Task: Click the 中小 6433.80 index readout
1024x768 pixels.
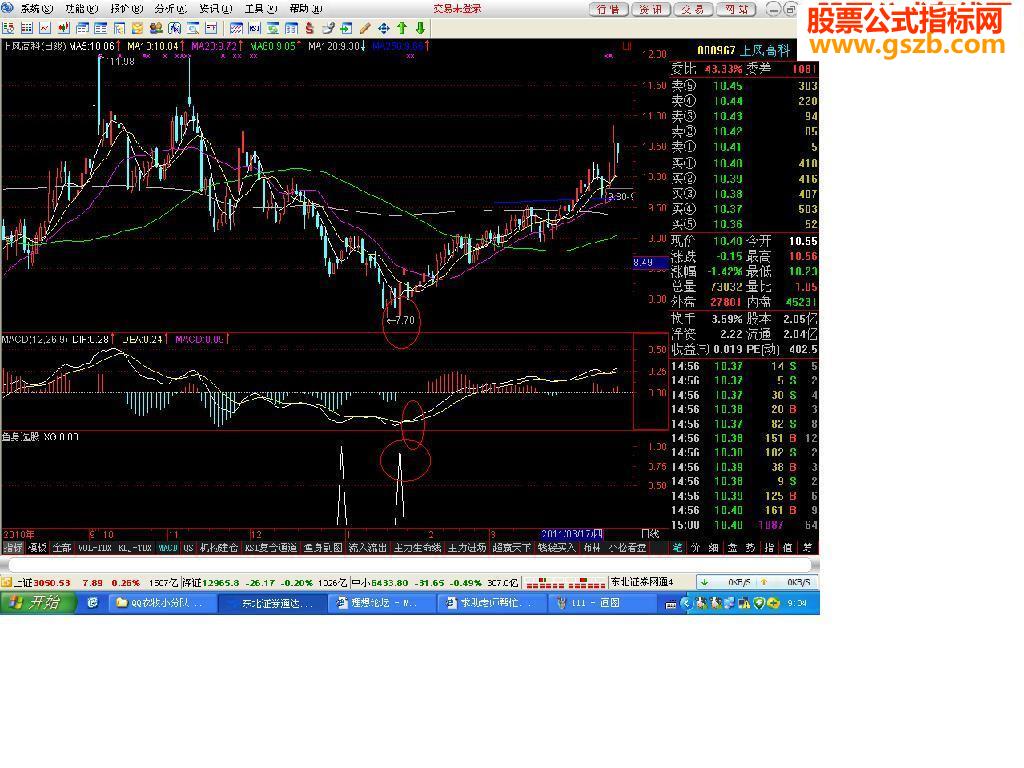Action: tap(380, 582)
